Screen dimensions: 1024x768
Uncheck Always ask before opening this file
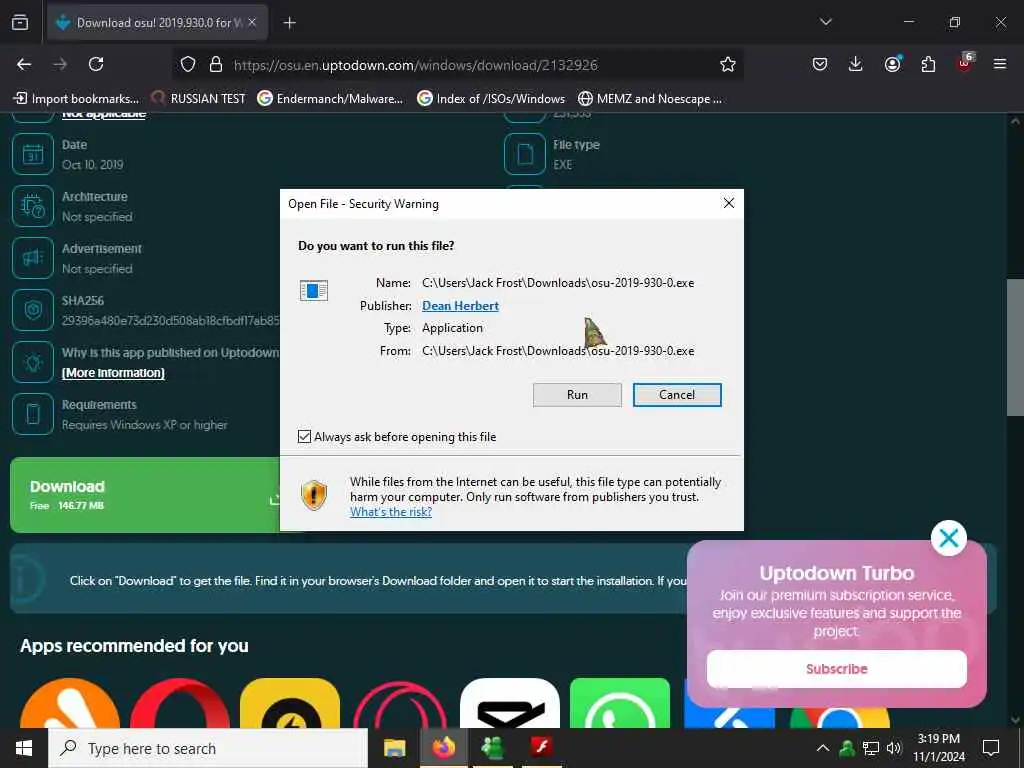click(x=304, y=436)
